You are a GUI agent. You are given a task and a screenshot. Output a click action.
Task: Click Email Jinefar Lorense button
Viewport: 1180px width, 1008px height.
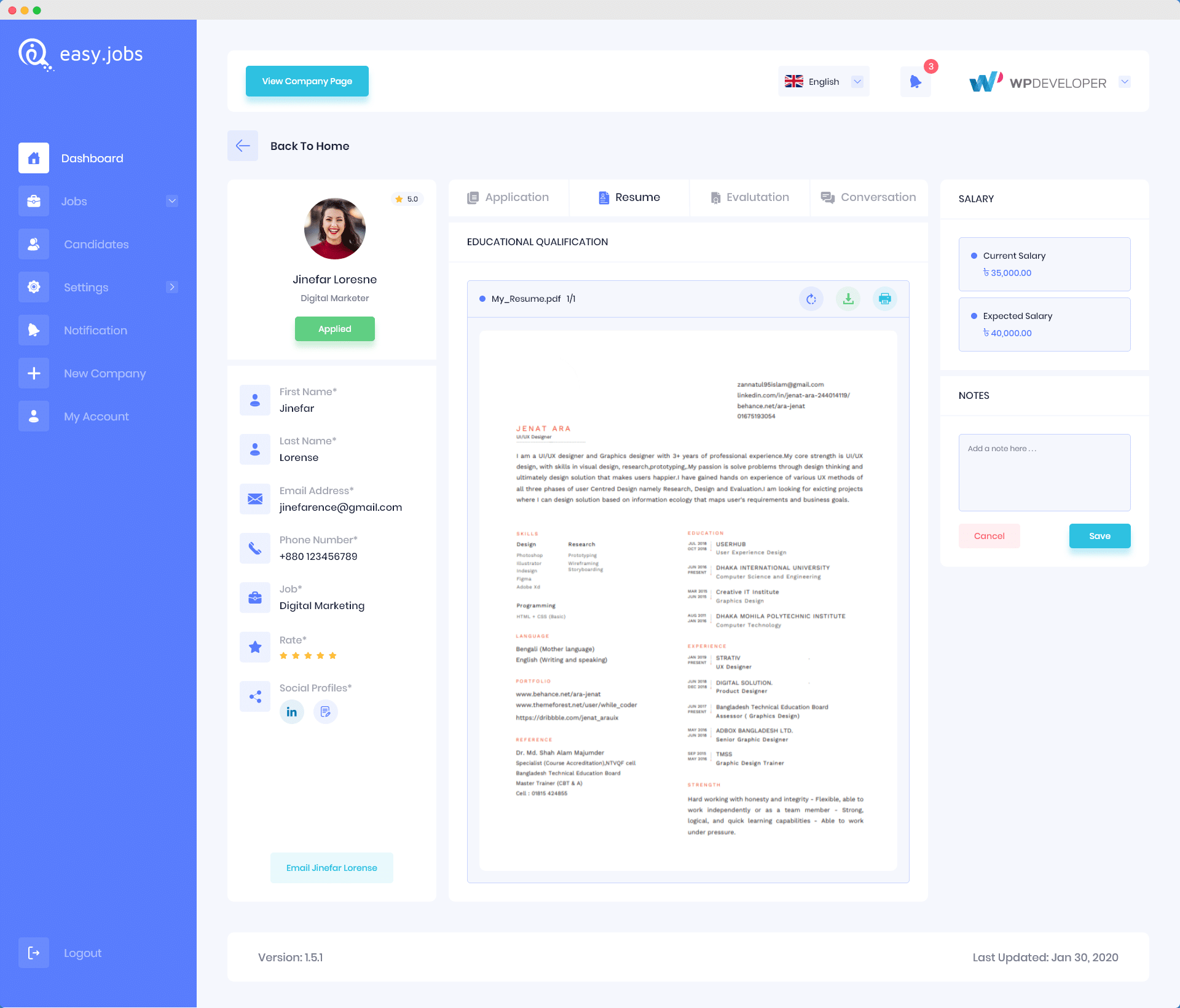click(333, 867)
